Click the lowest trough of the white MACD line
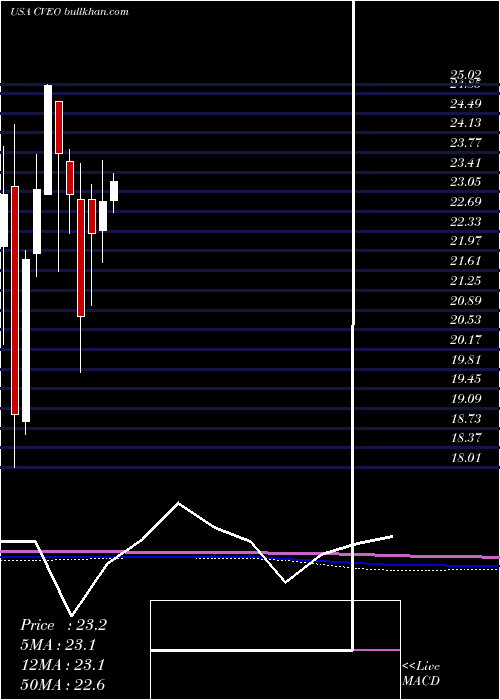500x700 pixels. (71, 615)
